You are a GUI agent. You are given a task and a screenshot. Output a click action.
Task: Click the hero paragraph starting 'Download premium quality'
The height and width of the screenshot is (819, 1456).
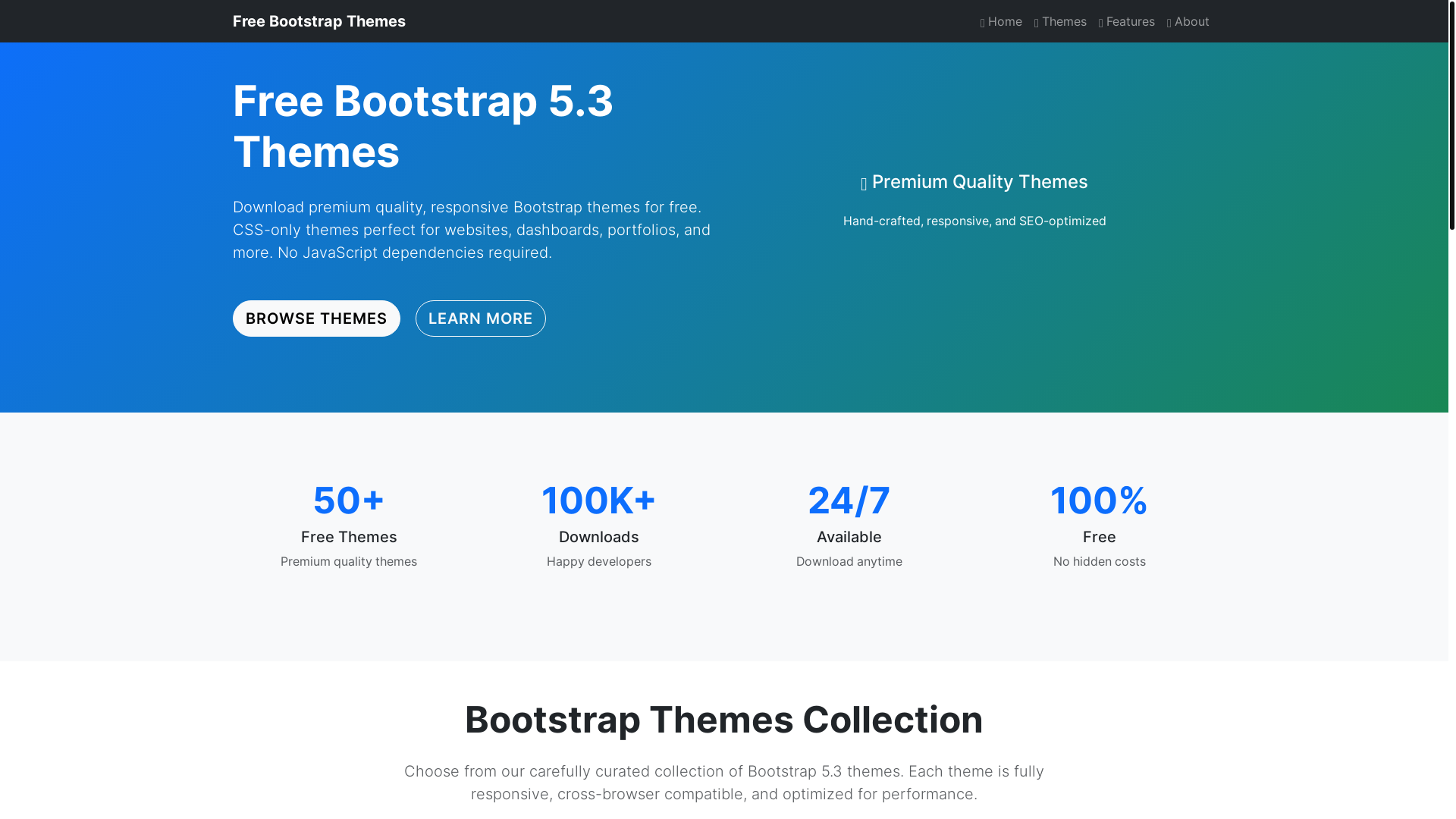point(472,230)
